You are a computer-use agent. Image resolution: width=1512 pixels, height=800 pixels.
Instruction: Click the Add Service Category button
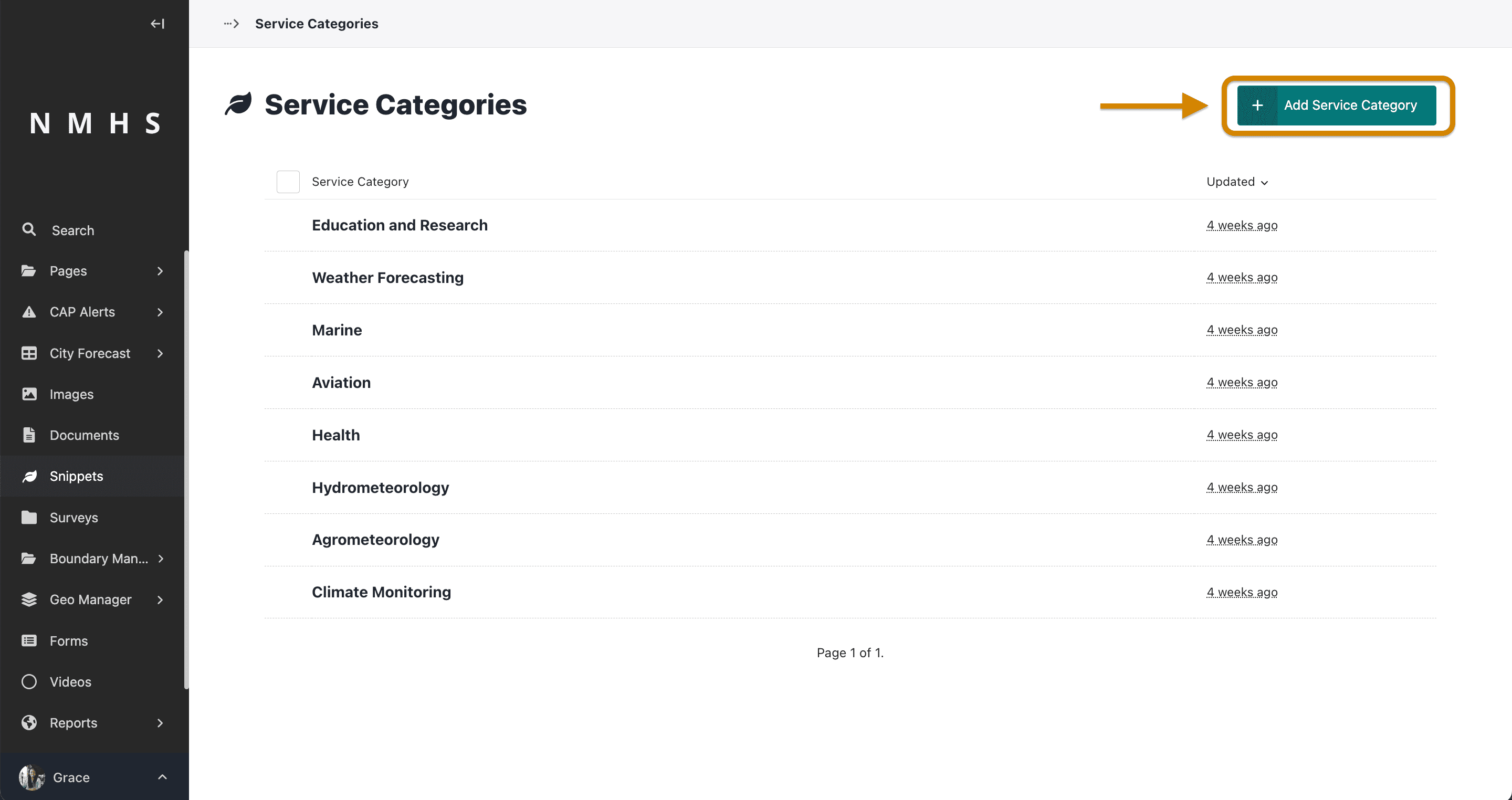[x=1337, y=105]
